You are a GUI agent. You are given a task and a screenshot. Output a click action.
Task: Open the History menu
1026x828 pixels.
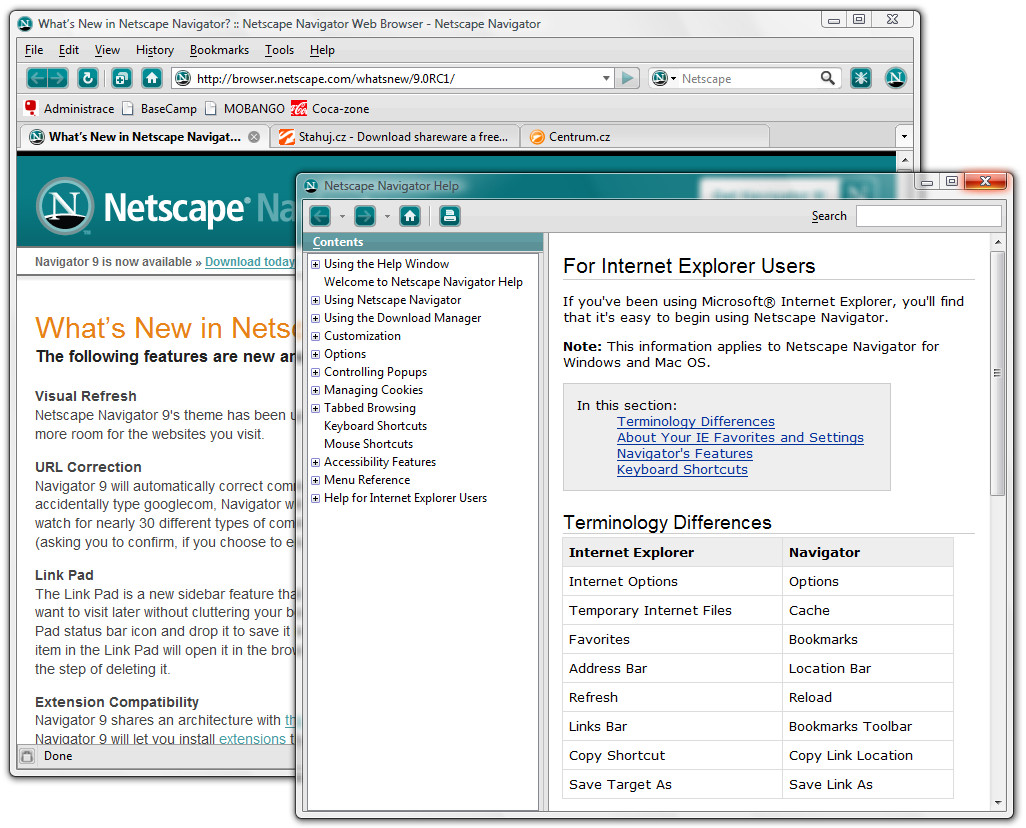point(155,50)
